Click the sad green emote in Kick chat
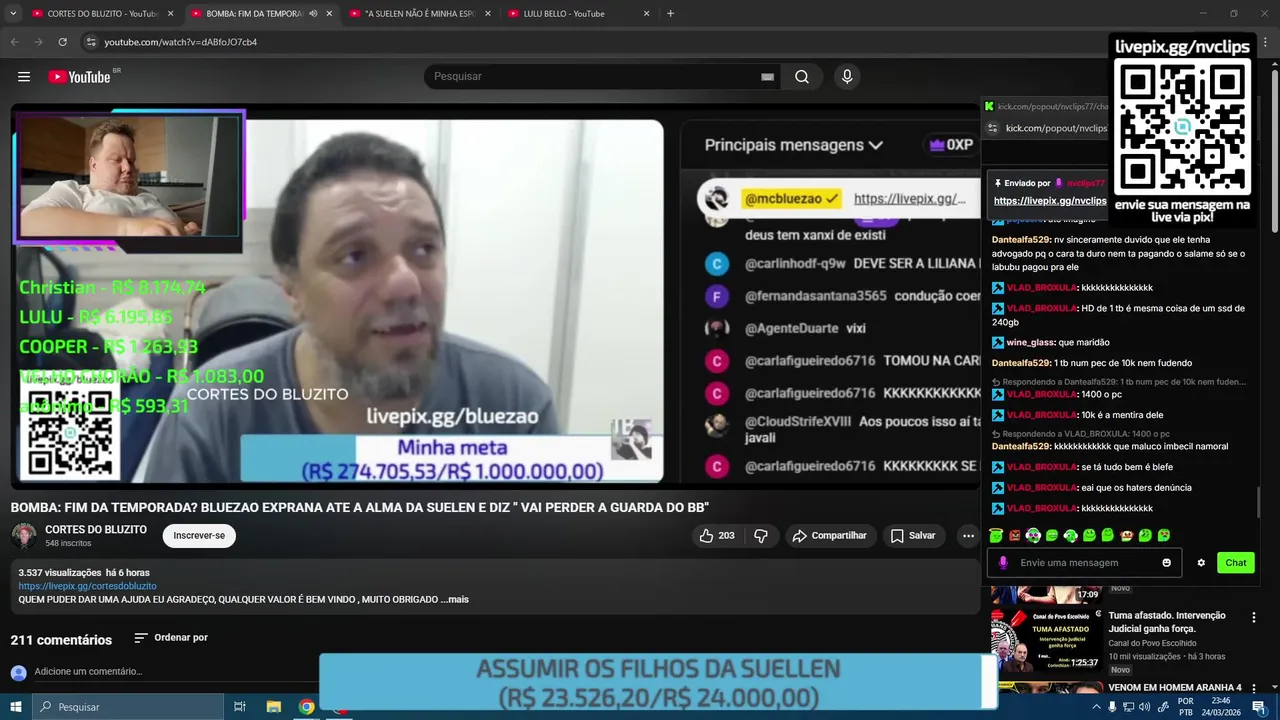1280x720 pixels. (x=1164, y=535)
